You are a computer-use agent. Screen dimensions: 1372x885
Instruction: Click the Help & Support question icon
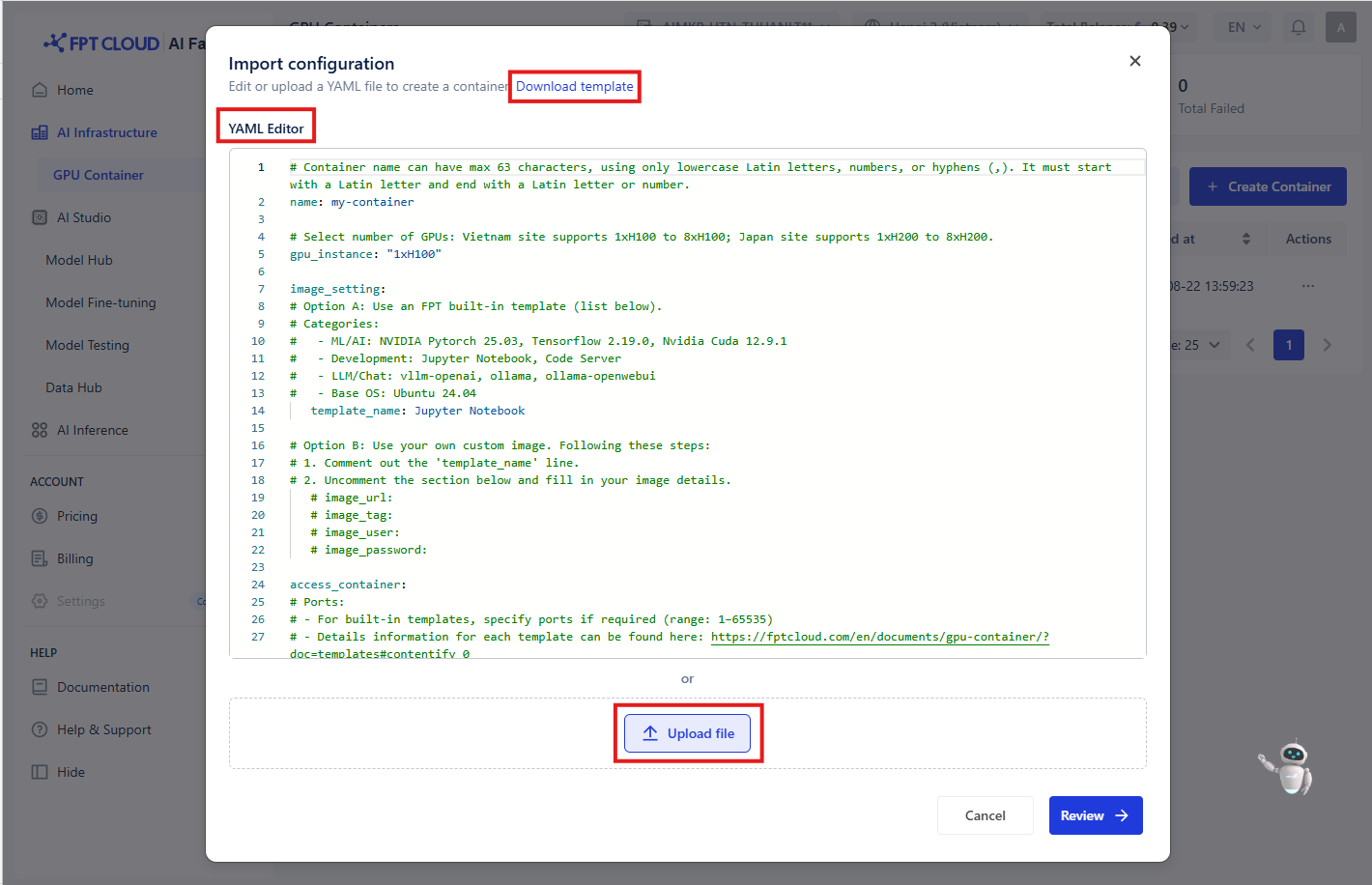click(x=40, y=729)
